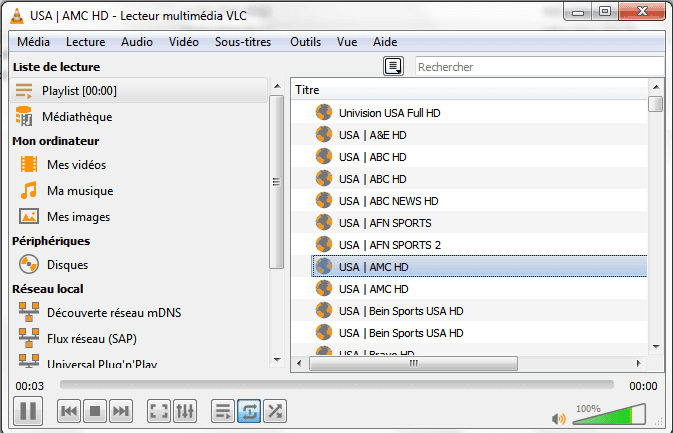Click the playlist horizontal scrollbar thumb
The width and height of the screenshot is (673, 433).
click(413, 363)
